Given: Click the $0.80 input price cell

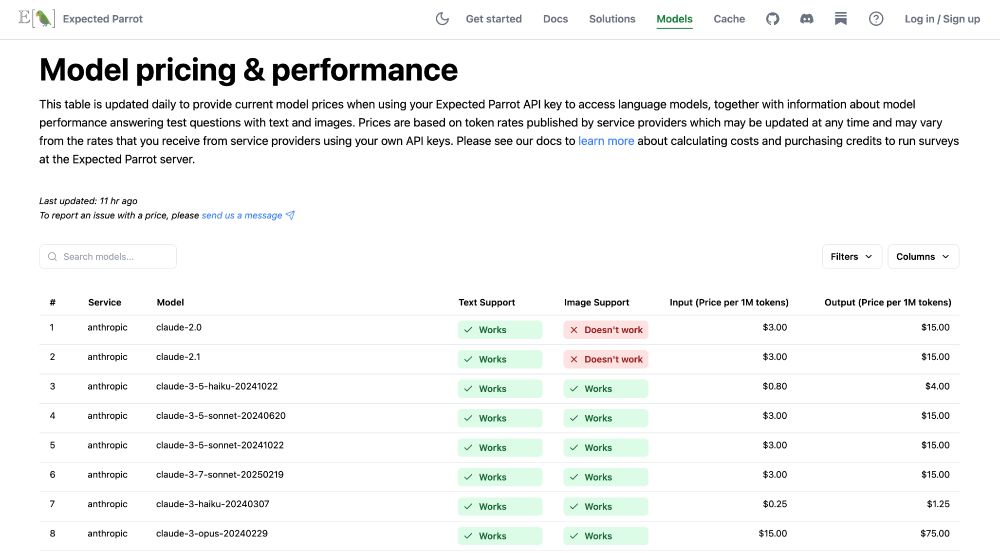Looking at the screenshot, I should (x=775, y=386).
